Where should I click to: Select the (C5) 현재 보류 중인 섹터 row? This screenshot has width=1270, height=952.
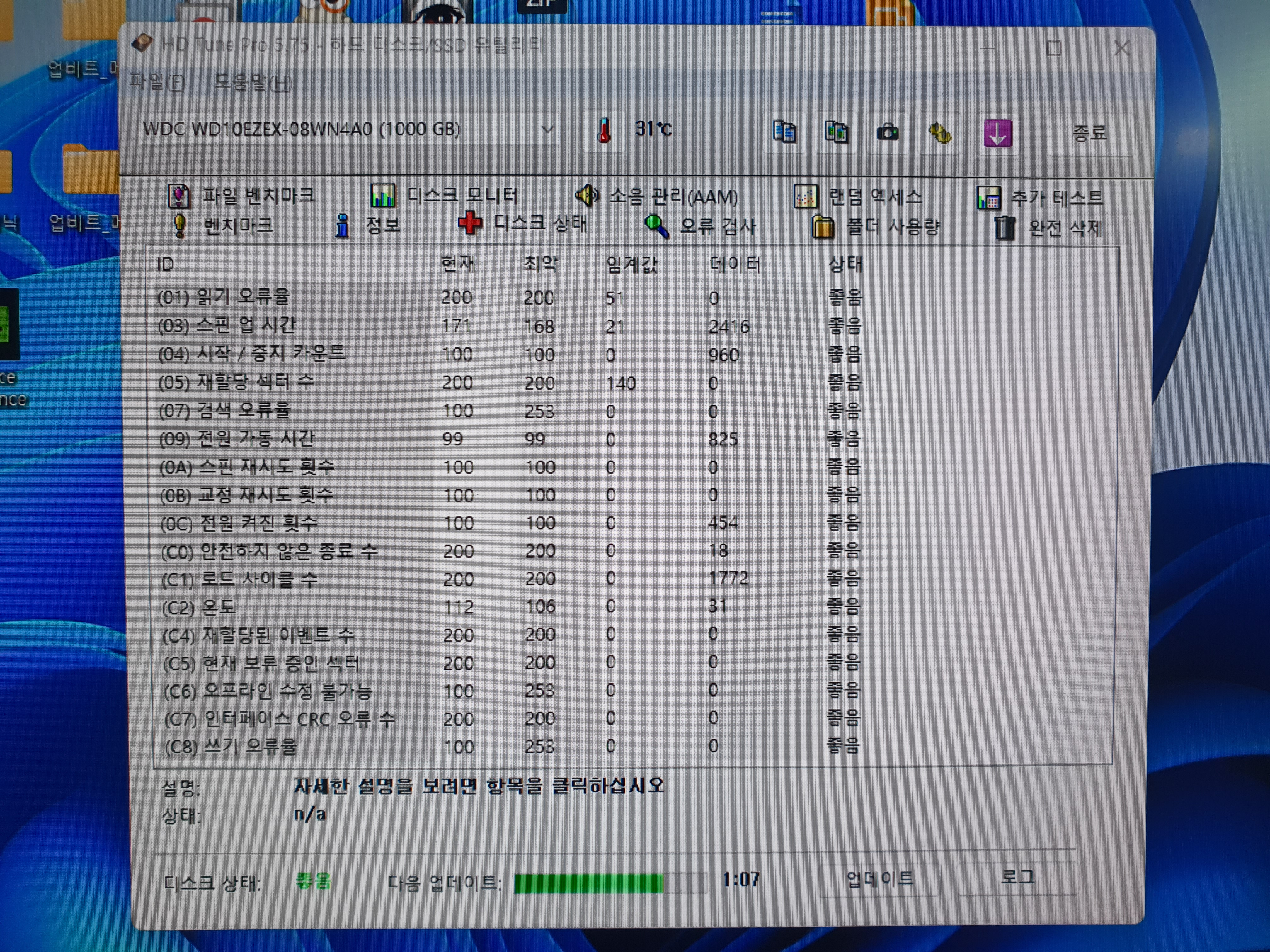pos(632,663)
